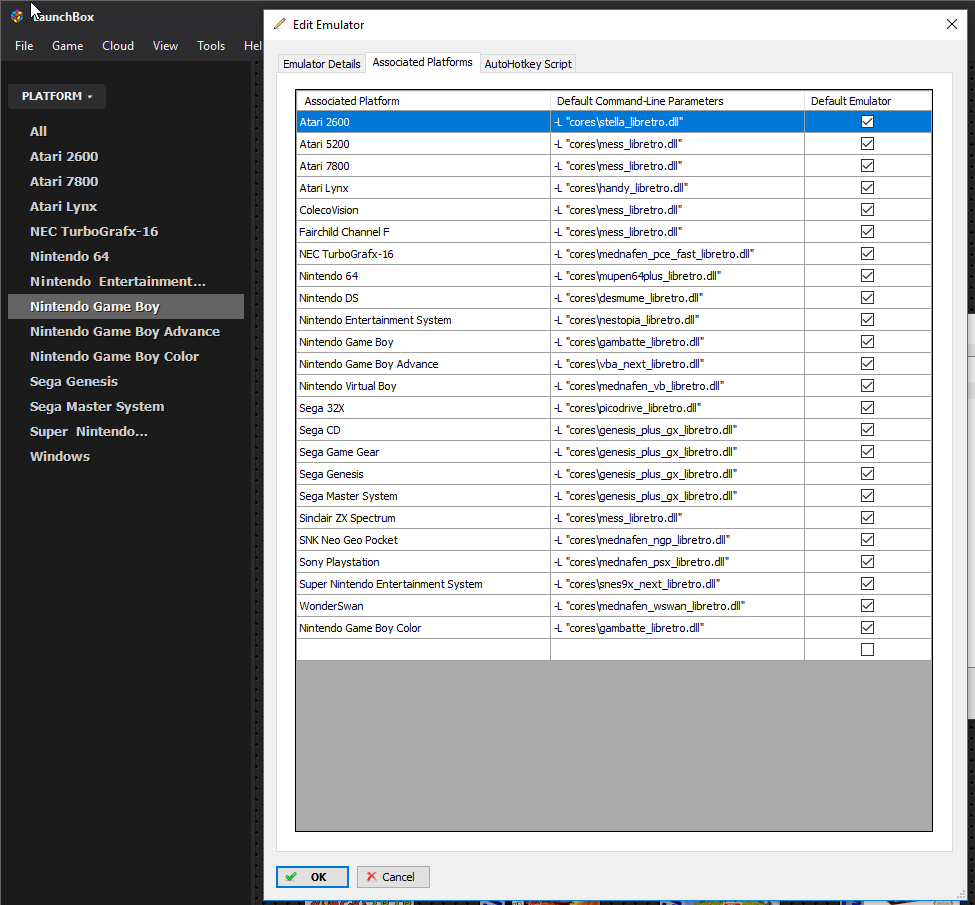Switch to the AutoHotkey Script tab
Screen dimensions: 975x905
(528, 64)
